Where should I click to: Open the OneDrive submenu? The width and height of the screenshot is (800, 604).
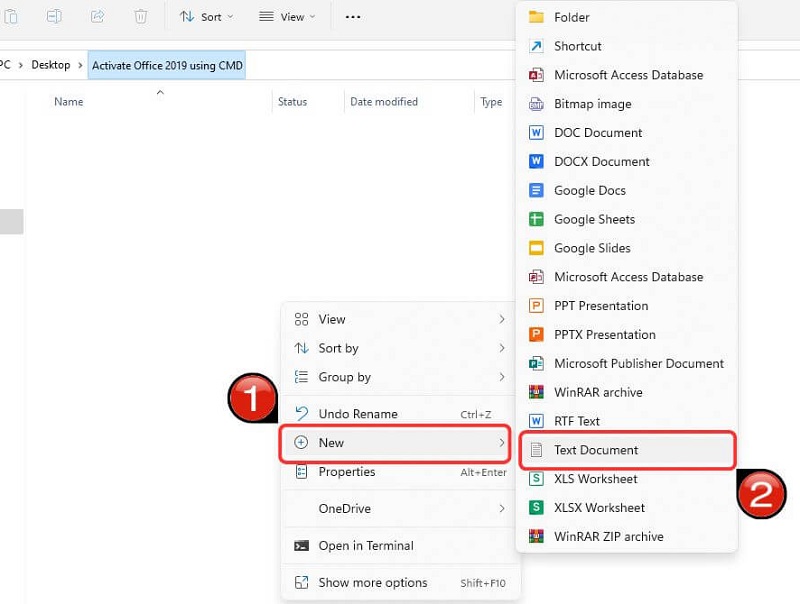click(x=399, y=509)
